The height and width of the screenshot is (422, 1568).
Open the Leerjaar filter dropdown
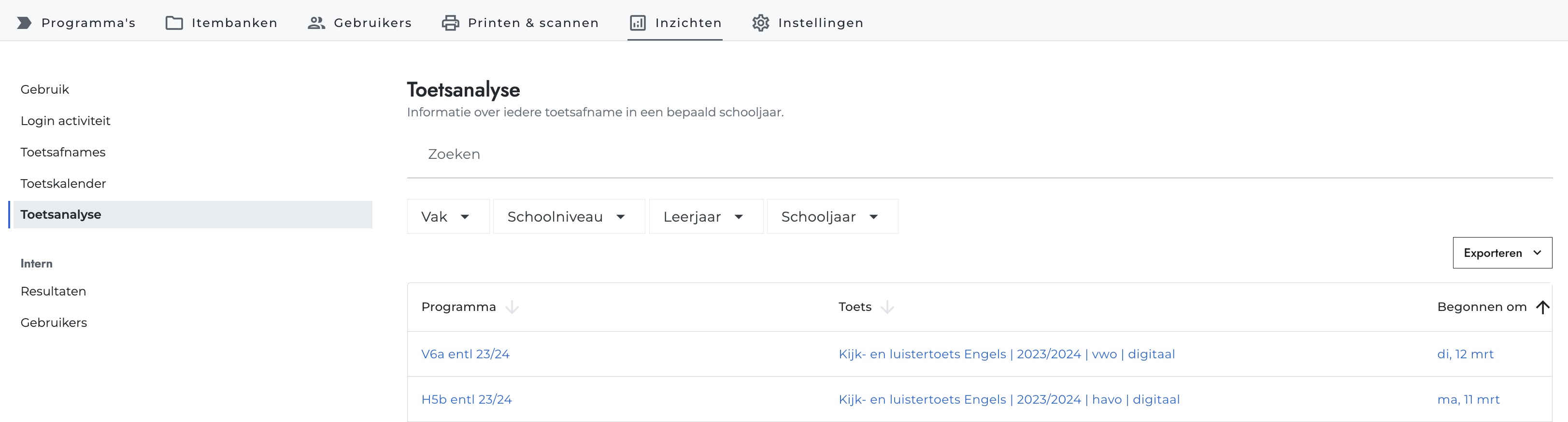pos(706,216)
